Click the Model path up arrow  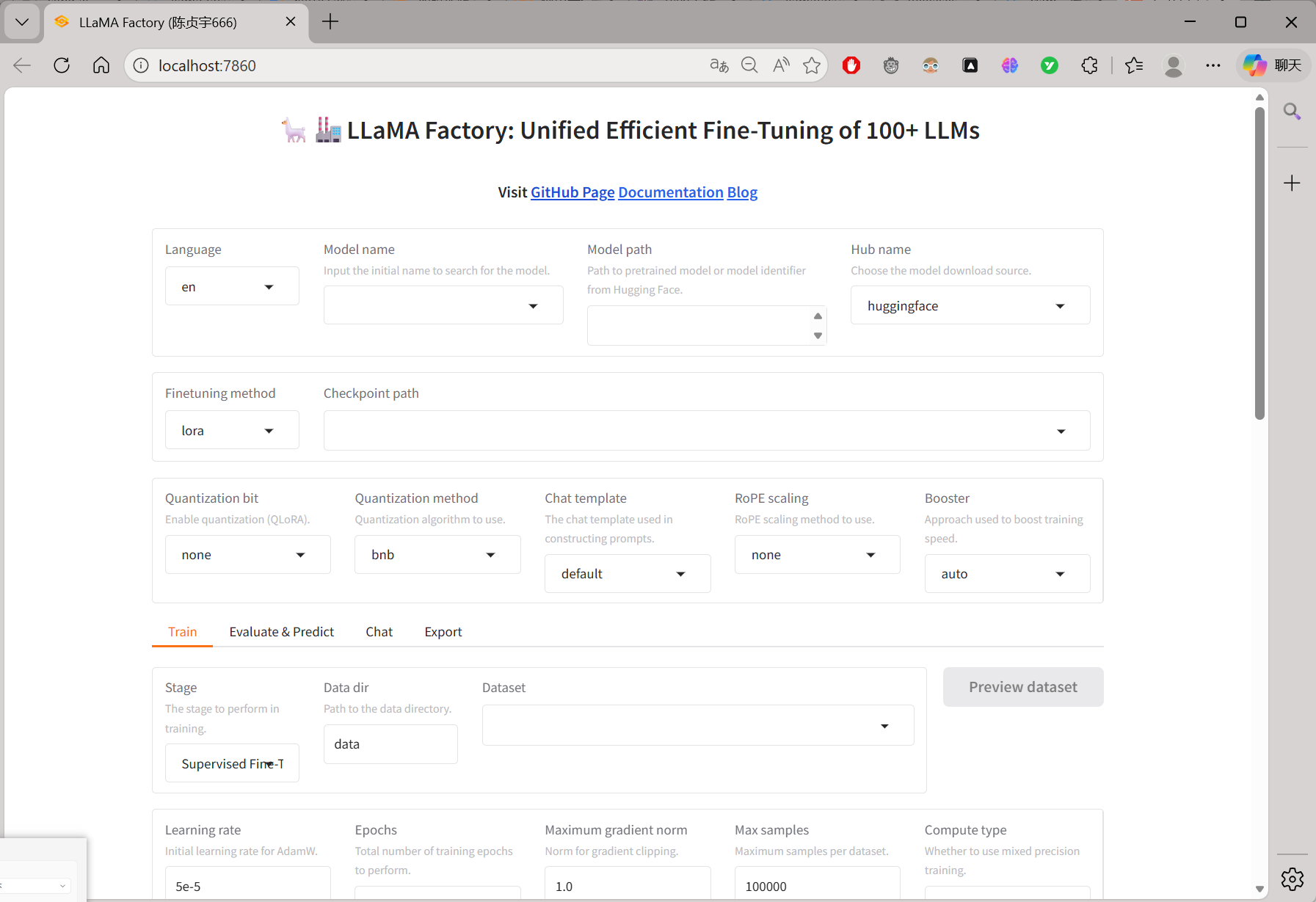pos(818,316)
